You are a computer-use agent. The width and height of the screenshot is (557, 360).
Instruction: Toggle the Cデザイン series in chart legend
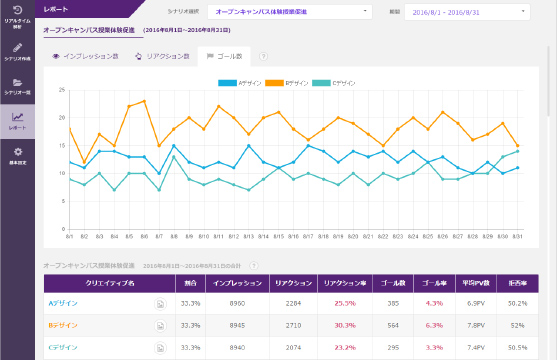pos(334,83)
